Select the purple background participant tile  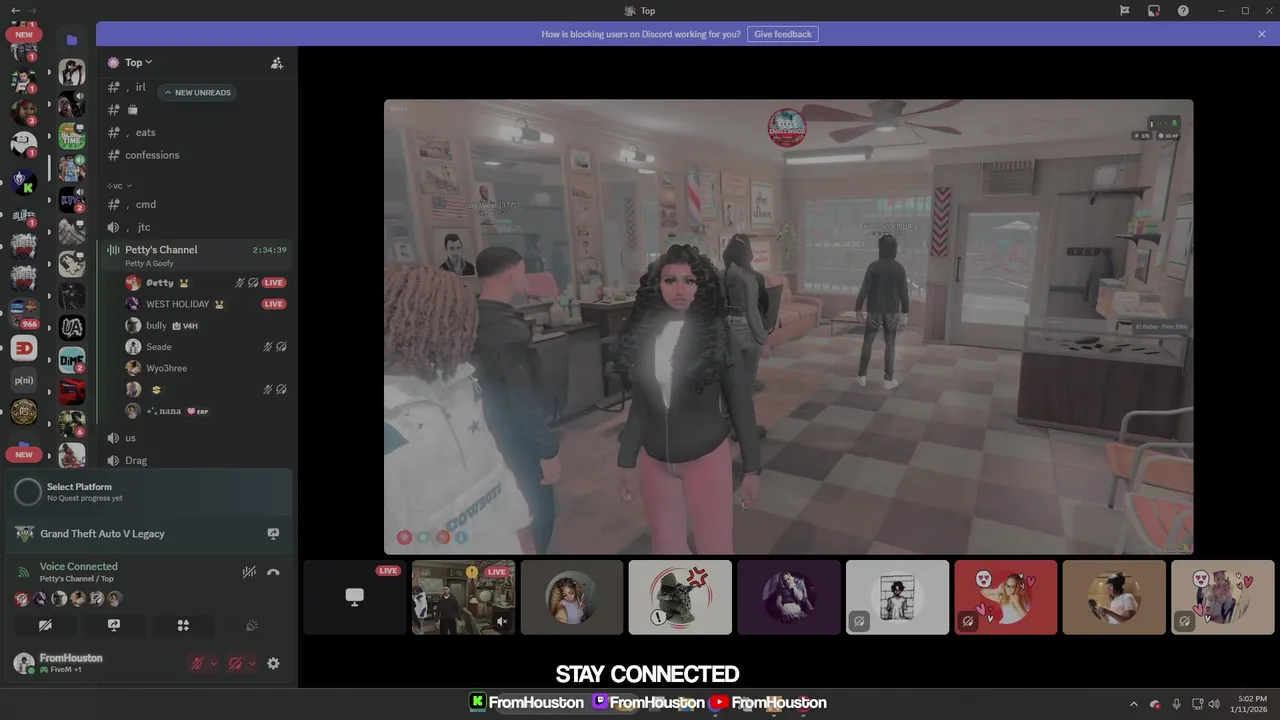[x=789, y=597]
